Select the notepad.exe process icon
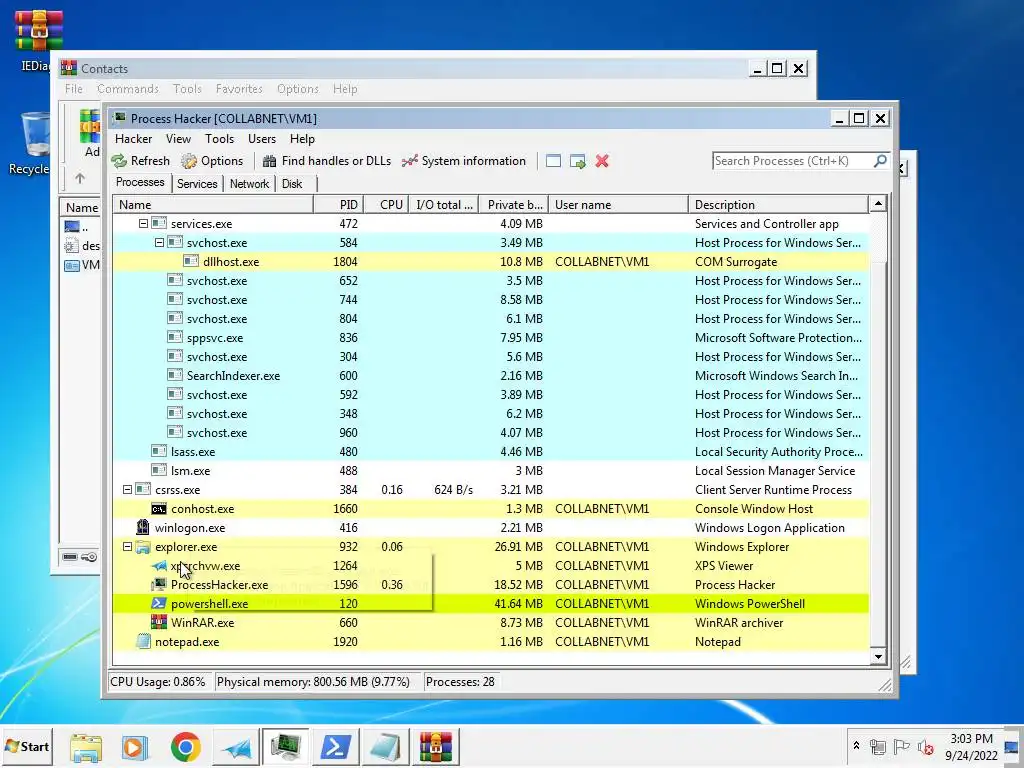 point(143,641)
